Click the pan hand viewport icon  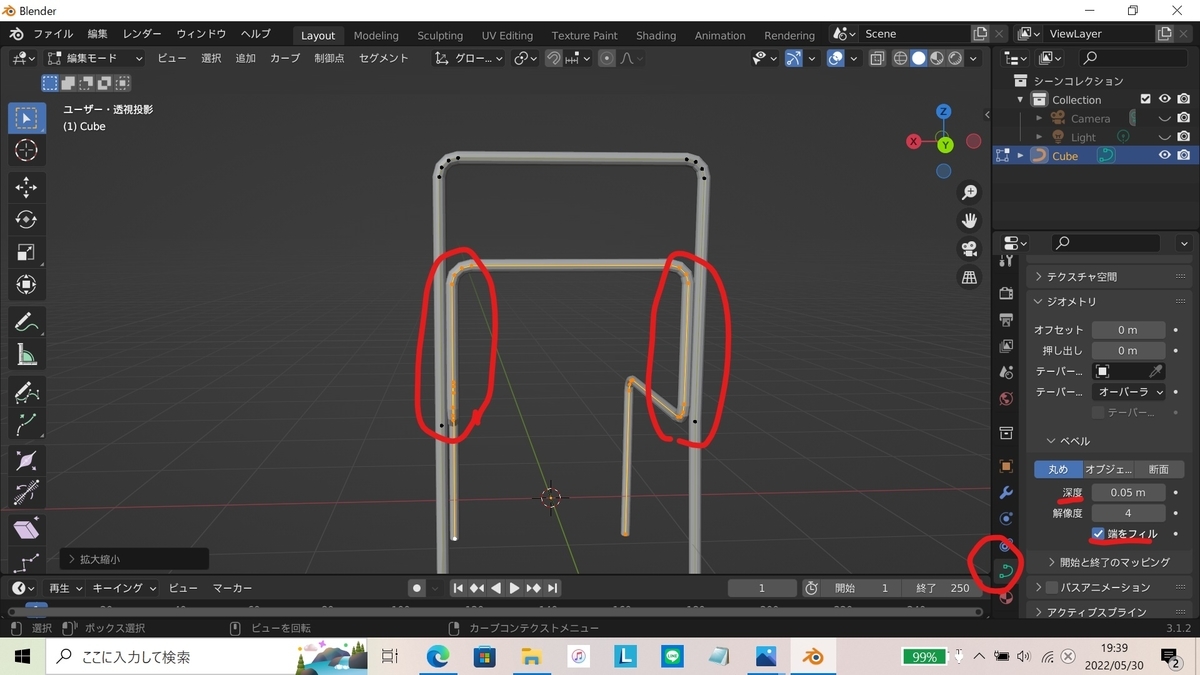point(969,220)
